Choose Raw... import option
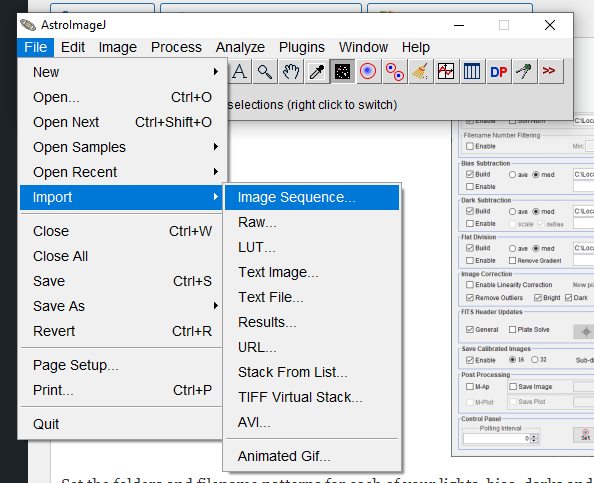This screenshot has height=483, width=594. pos(312,222)
